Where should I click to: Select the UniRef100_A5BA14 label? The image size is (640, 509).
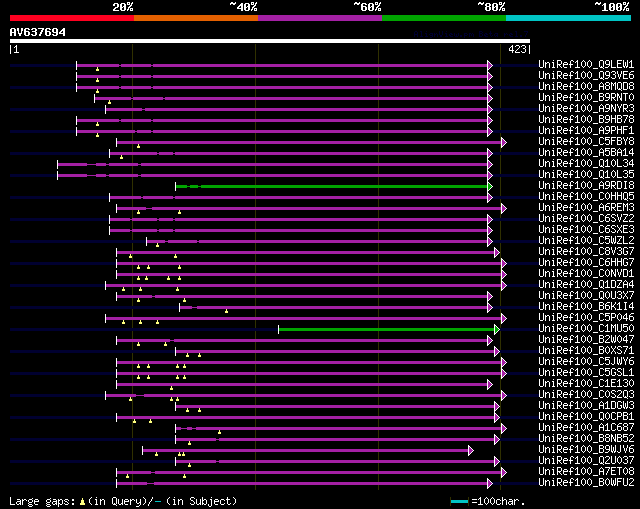click(586, 153)
